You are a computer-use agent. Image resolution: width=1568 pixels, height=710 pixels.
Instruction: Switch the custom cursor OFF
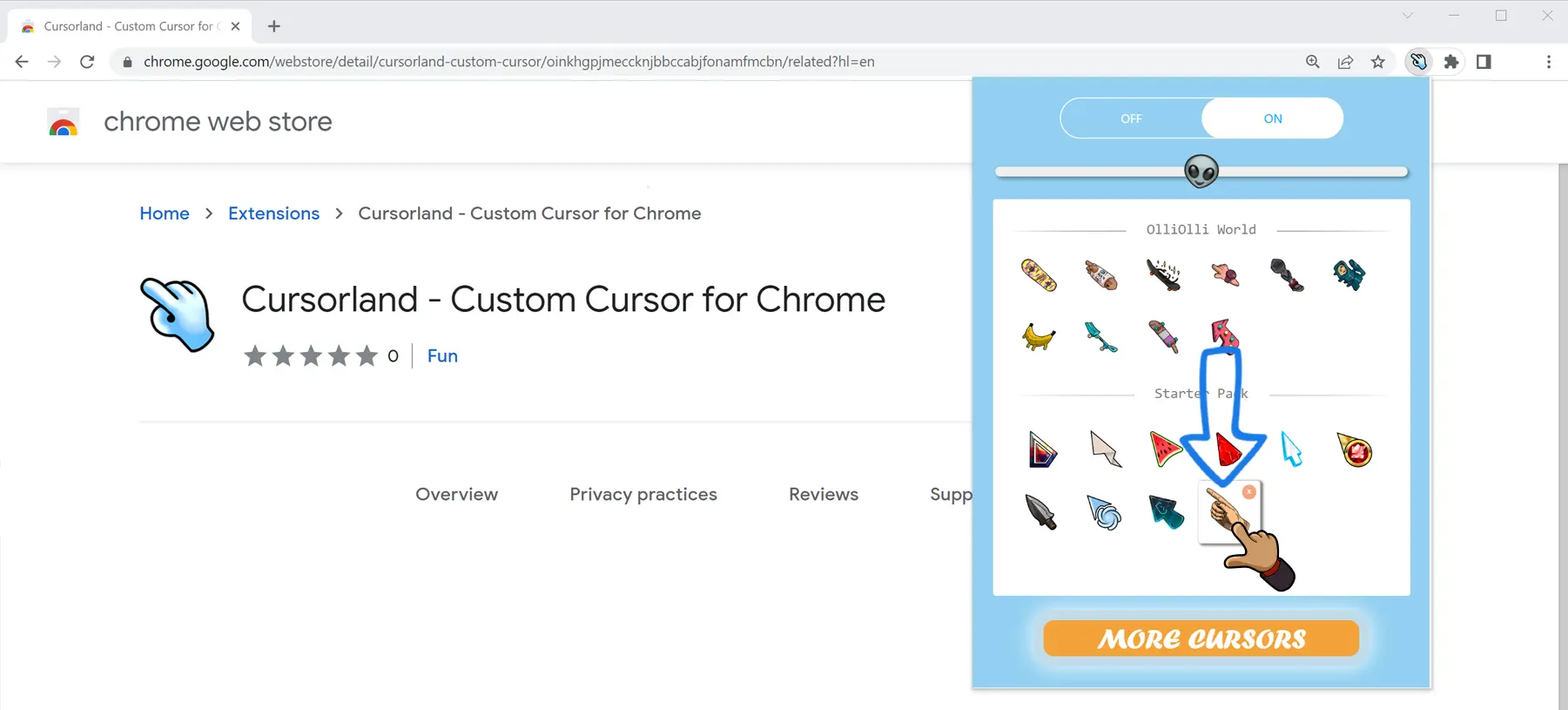point(1131,118)
